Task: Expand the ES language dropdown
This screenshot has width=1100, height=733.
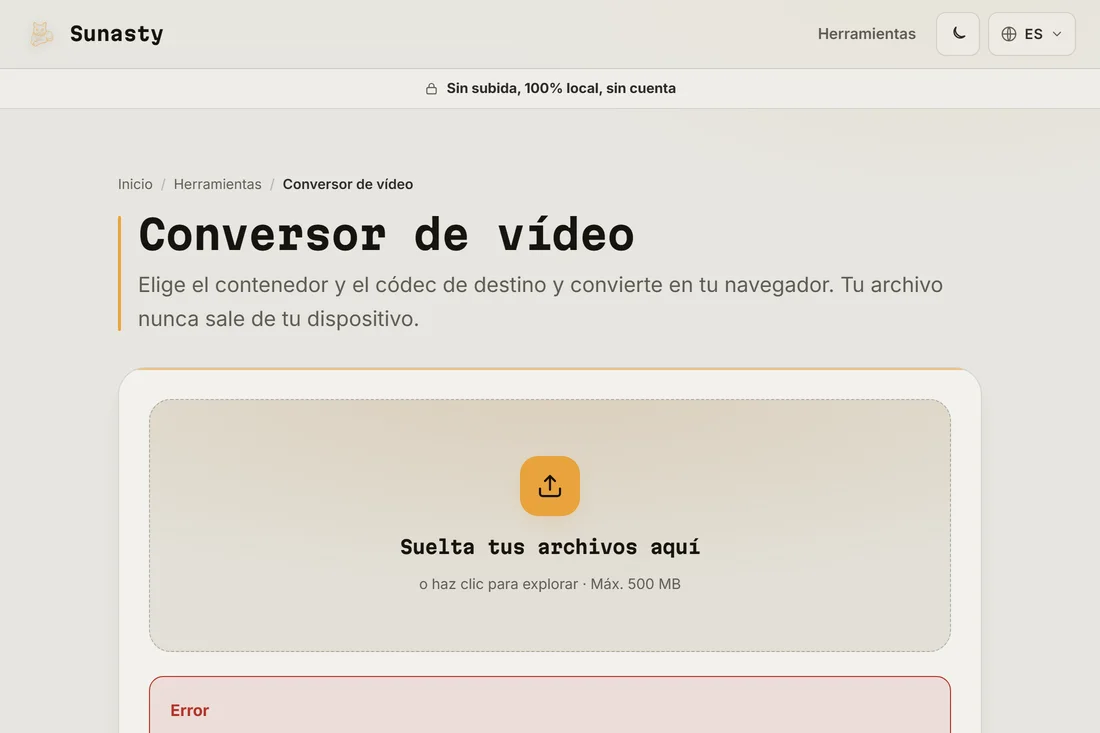Action: (1031, 34)
